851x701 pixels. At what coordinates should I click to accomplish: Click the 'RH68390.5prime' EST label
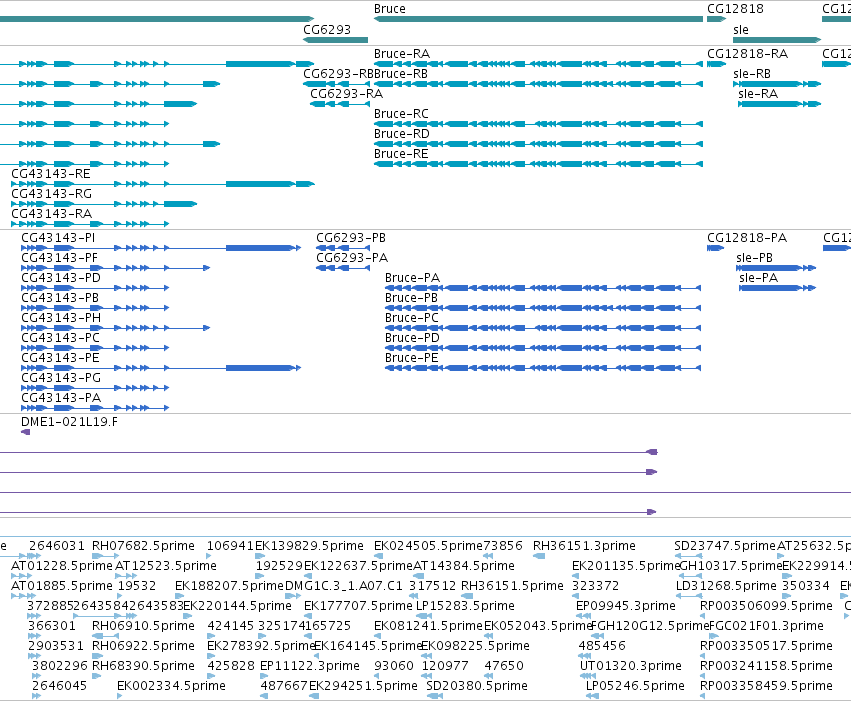[x=143, y=665]
